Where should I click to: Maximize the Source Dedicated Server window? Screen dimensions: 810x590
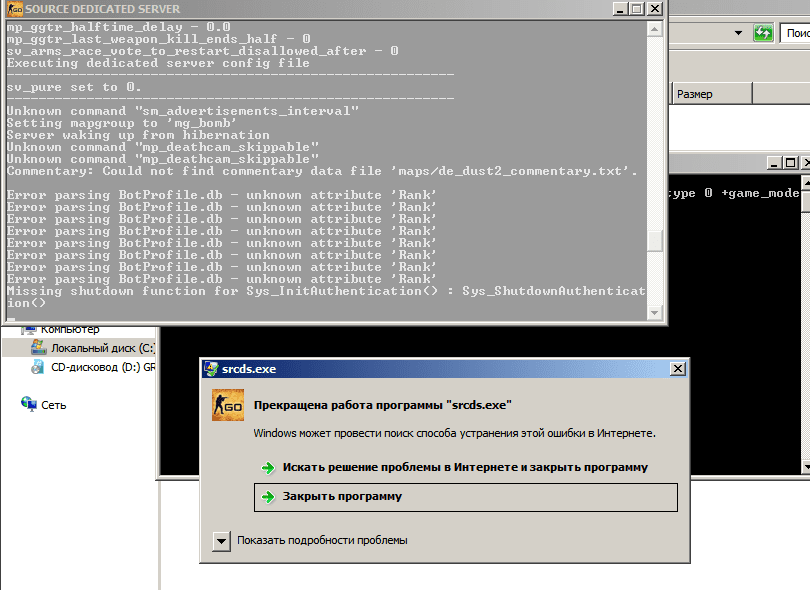point(637,9)
